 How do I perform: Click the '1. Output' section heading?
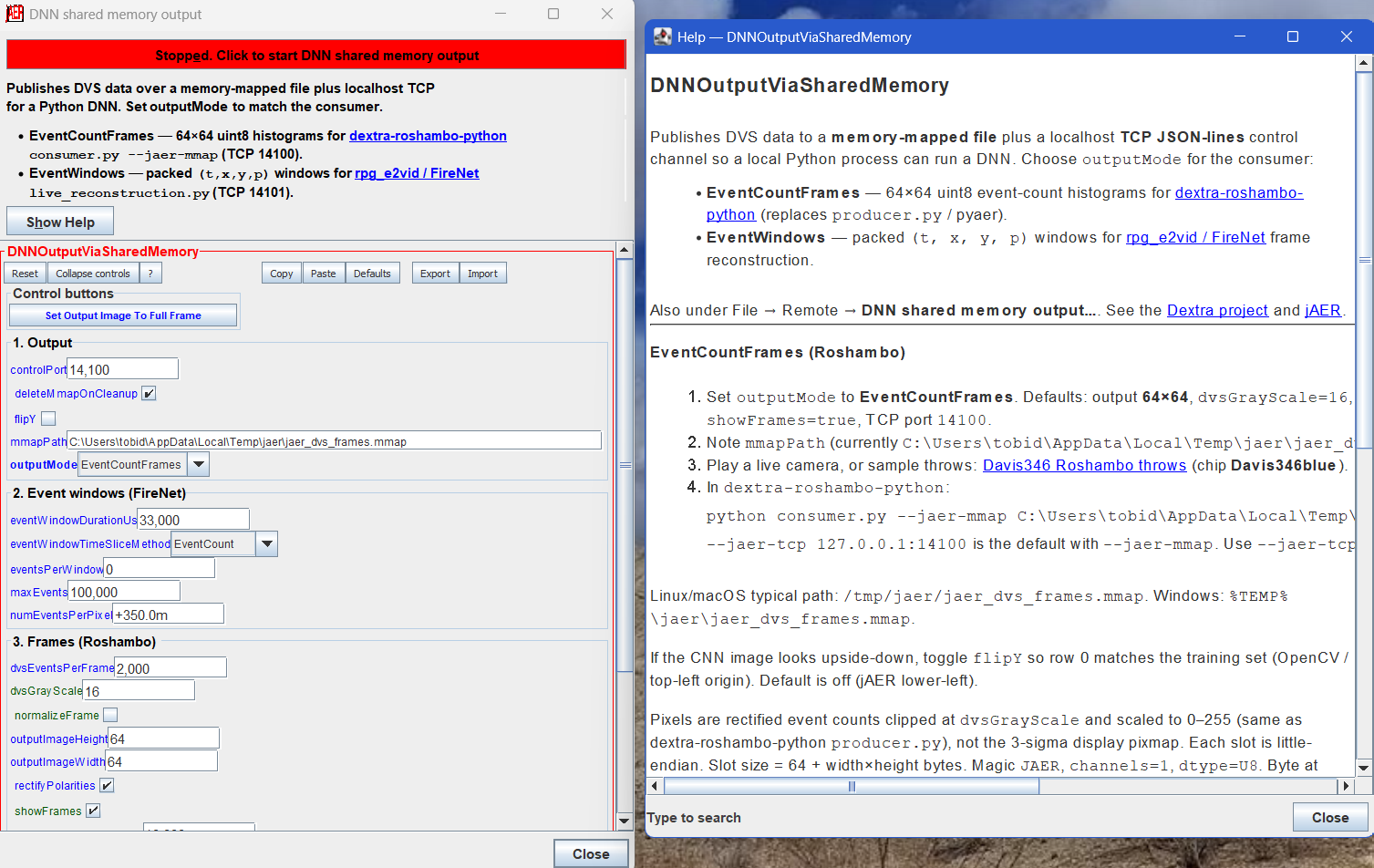click(x=43, y=343)
